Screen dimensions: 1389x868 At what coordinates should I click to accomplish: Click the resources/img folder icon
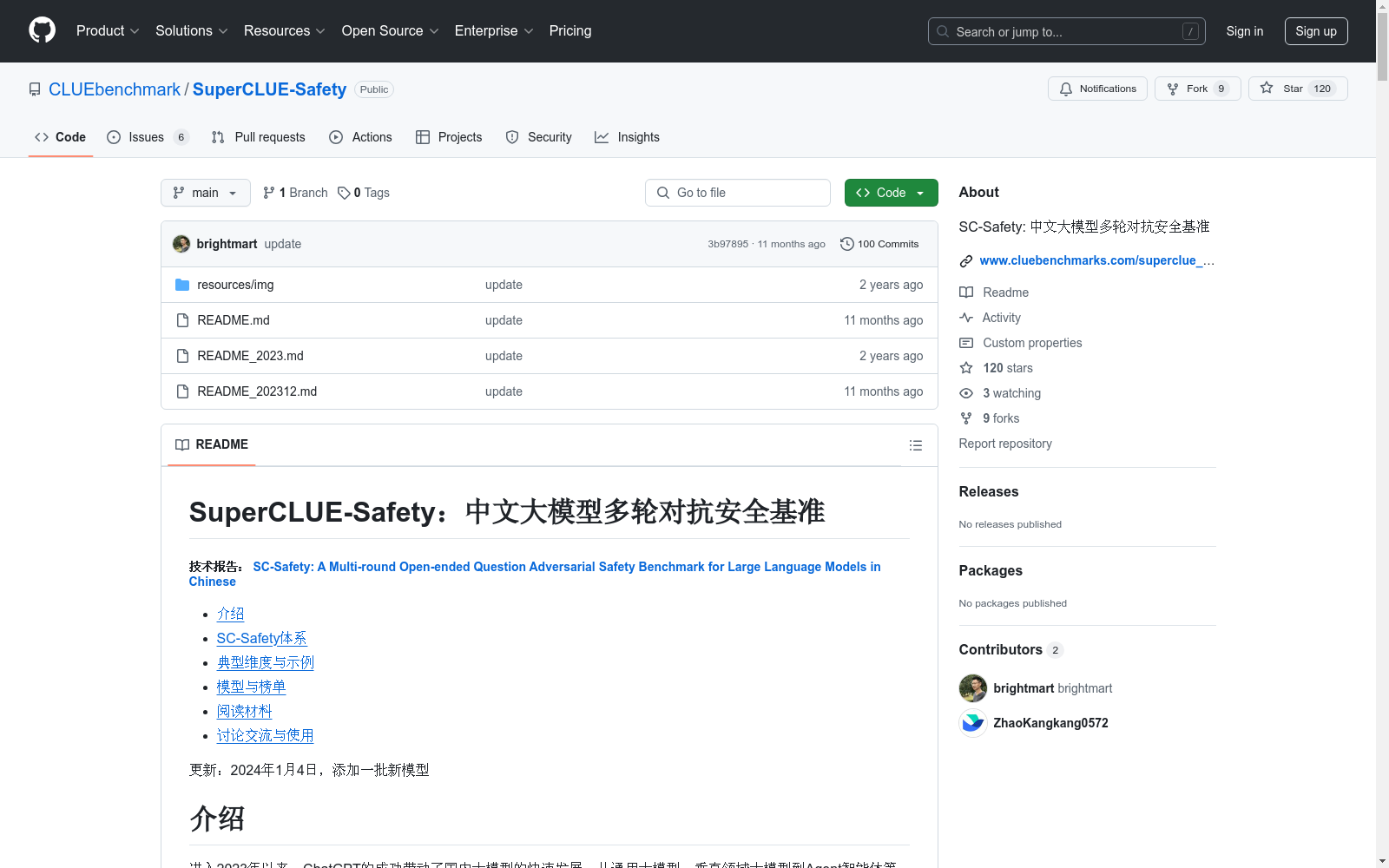(x=182, y=285)
